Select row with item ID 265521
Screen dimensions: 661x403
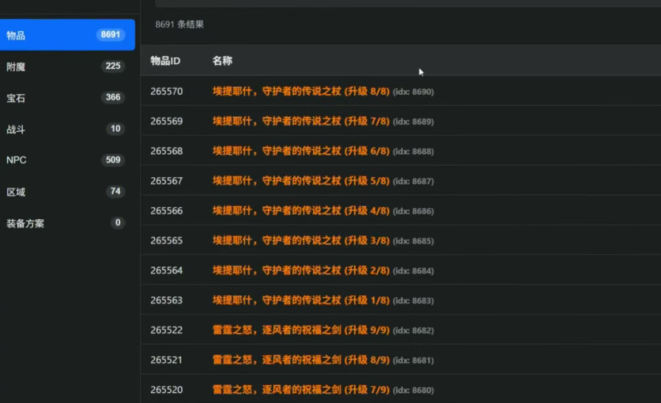pos(167,360)
